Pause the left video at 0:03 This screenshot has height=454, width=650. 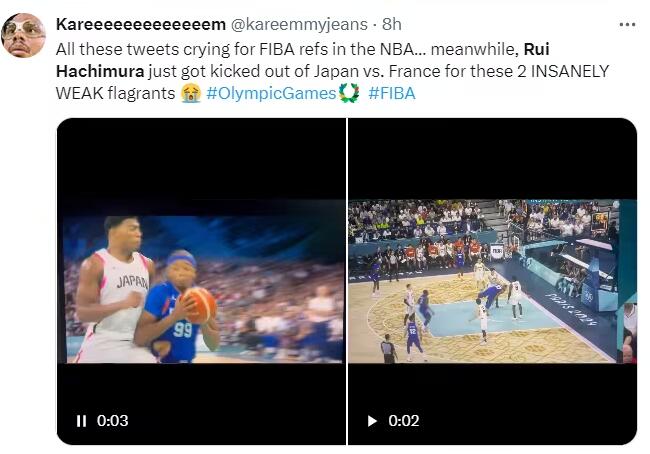click(82, 421)
